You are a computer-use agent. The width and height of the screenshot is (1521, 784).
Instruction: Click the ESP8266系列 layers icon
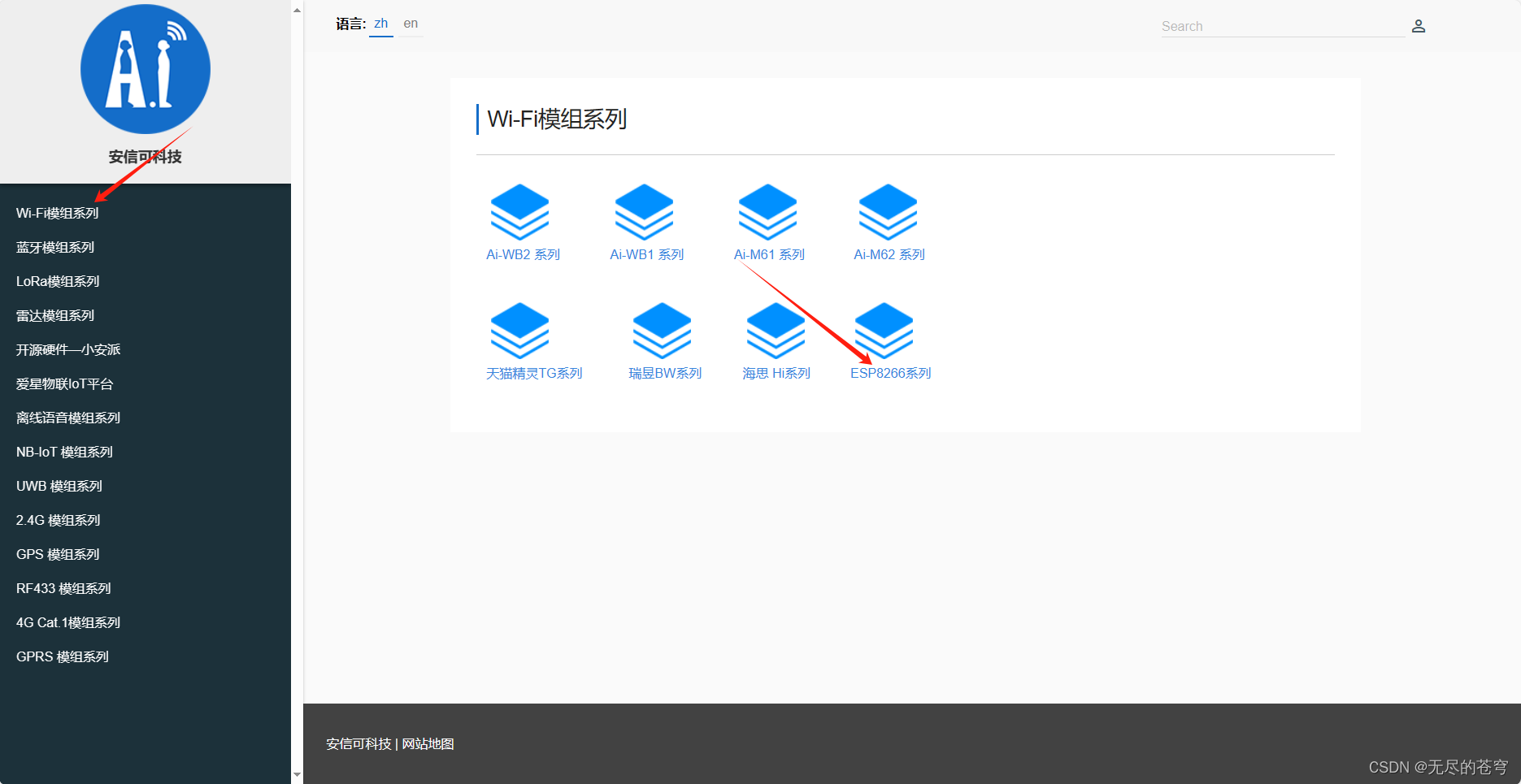pos(884,331)
